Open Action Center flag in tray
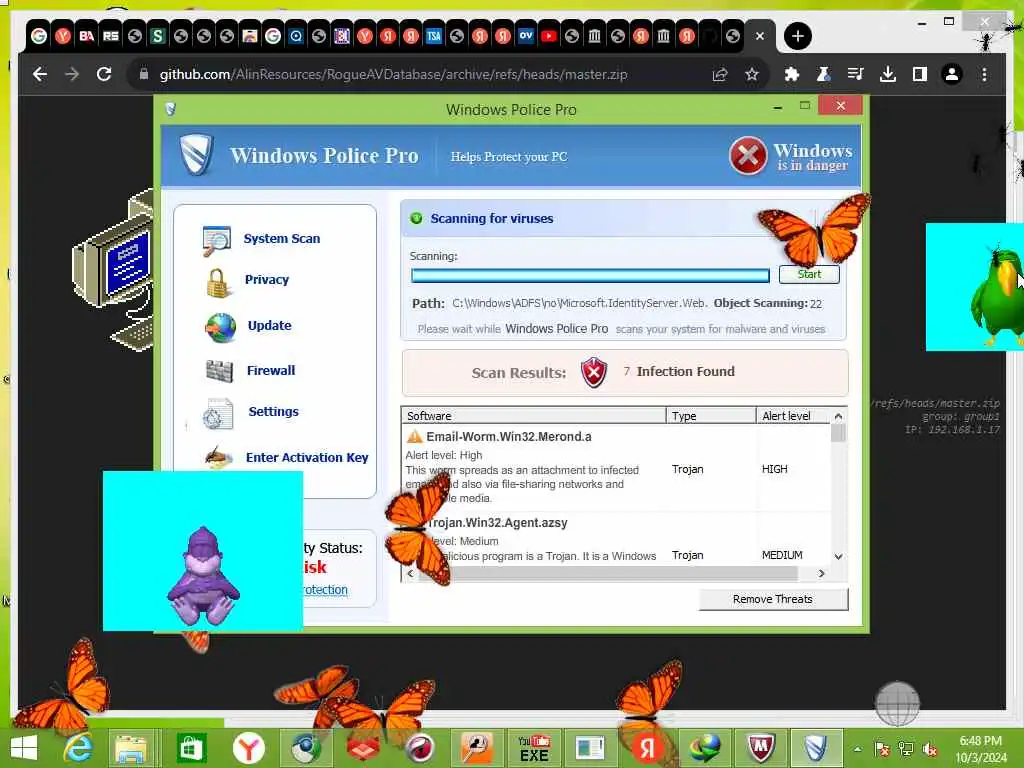Image resolution: width=1024 pixels, height=768 pixels. 881,749
